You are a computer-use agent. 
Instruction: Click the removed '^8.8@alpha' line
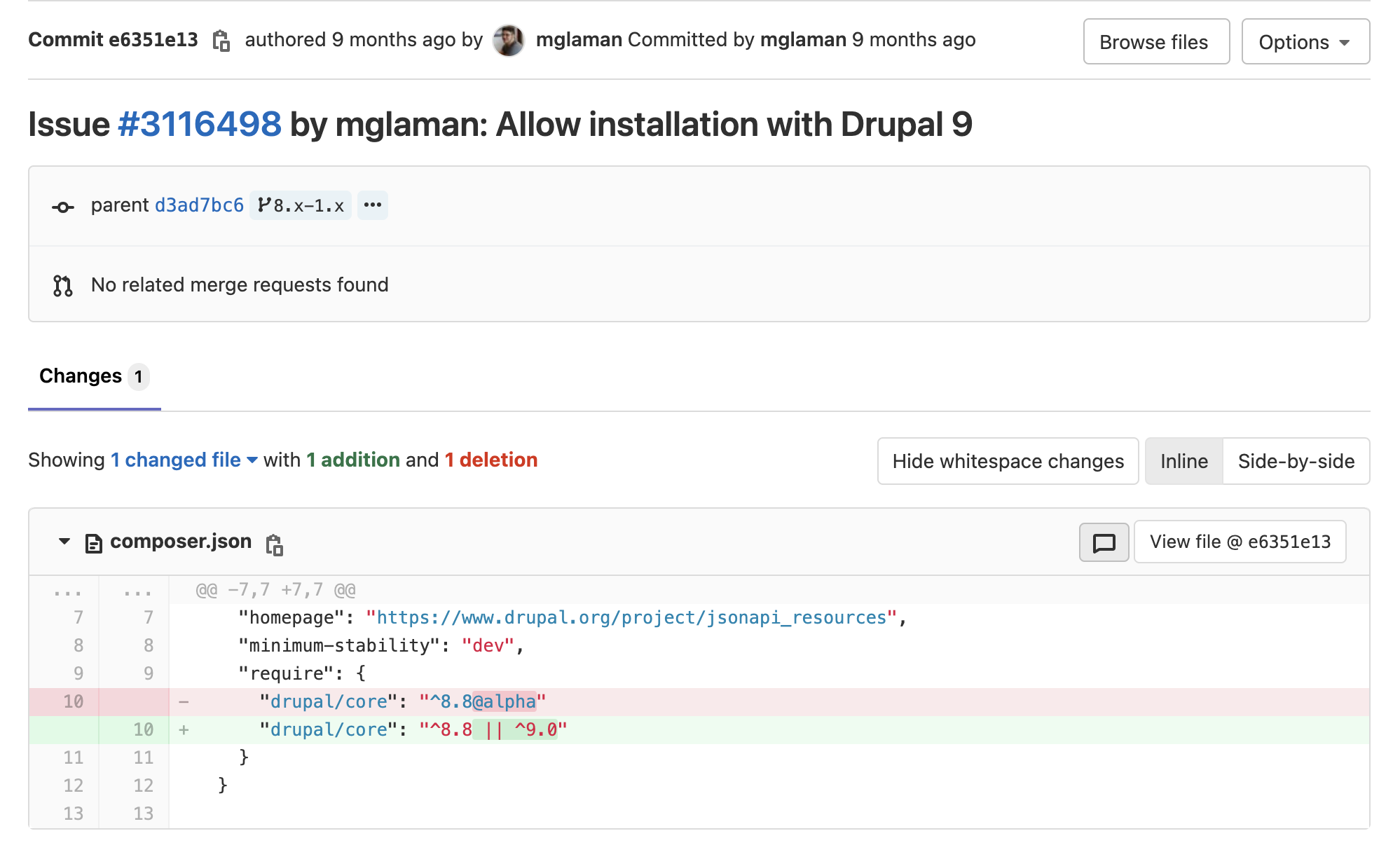pos(769,701)
